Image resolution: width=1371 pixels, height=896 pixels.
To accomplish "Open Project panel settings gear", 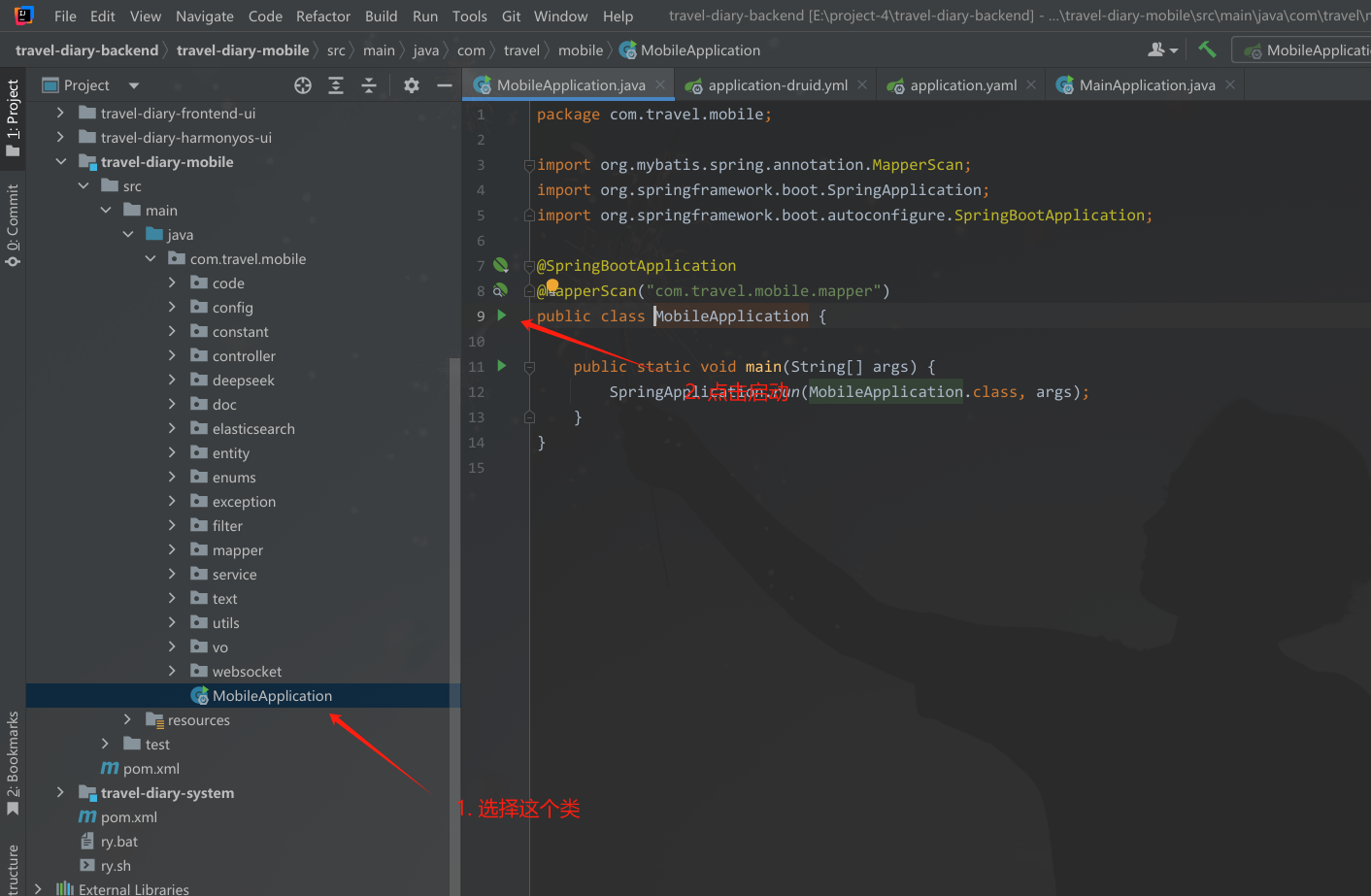I will [412, 85].
